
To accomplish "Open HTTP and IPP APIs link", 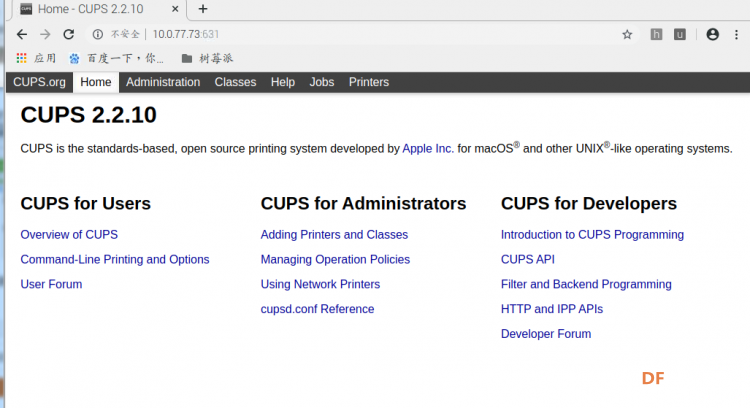I will 551,309.
